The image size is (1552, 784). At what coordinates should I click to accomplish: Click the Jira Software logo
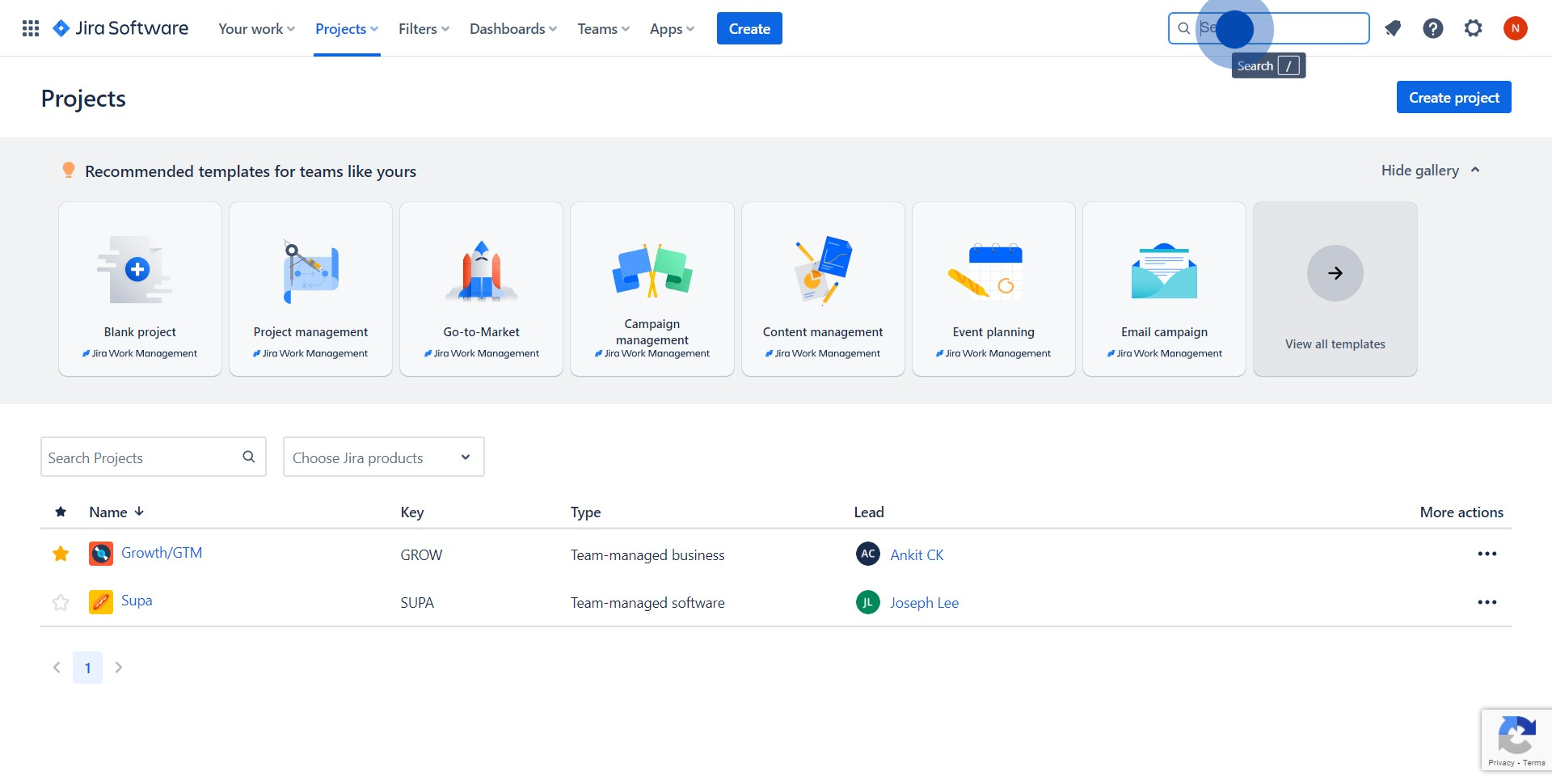tap(120, 28)
